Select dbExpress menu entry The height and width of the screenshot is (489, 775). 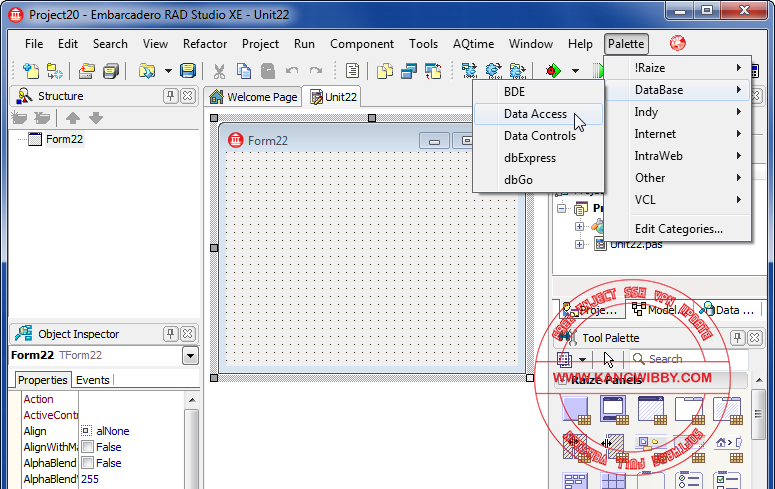(x=538, y=158)
